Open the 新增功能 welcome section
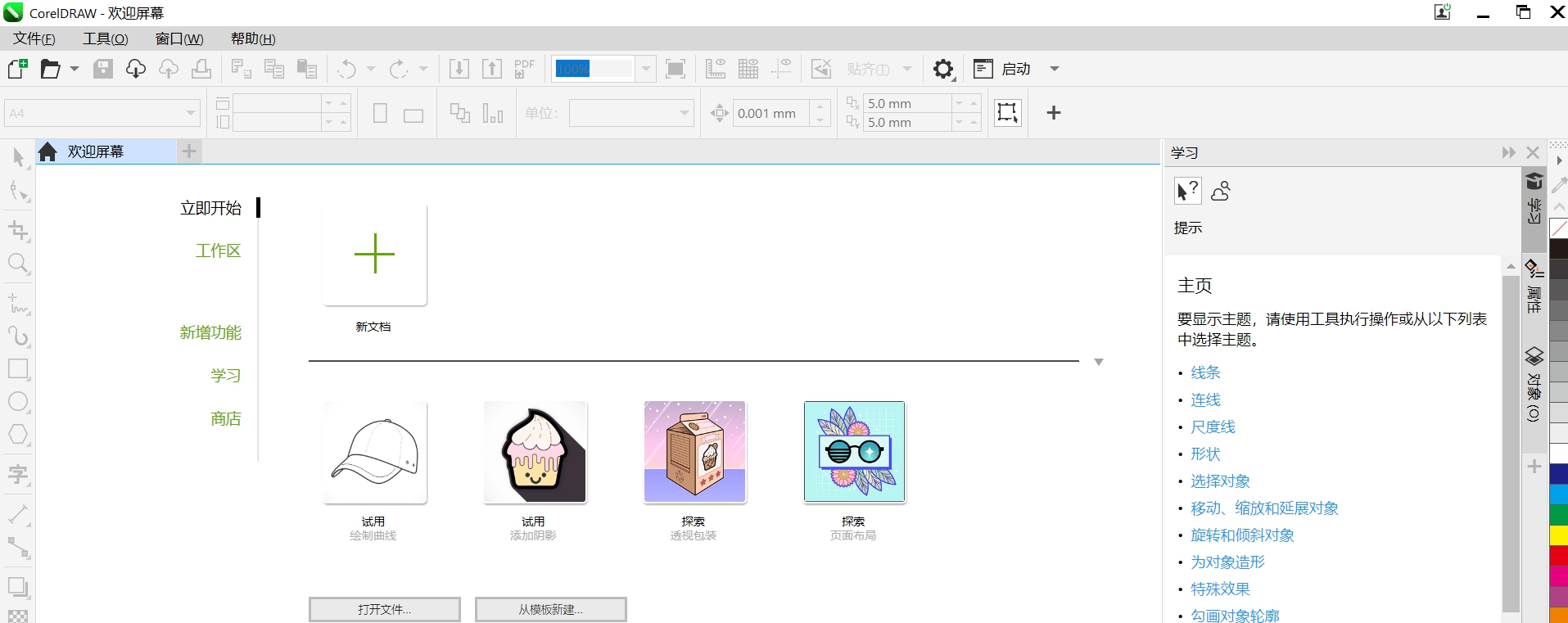Screen dimensions: 1568x623 [210, 332]
